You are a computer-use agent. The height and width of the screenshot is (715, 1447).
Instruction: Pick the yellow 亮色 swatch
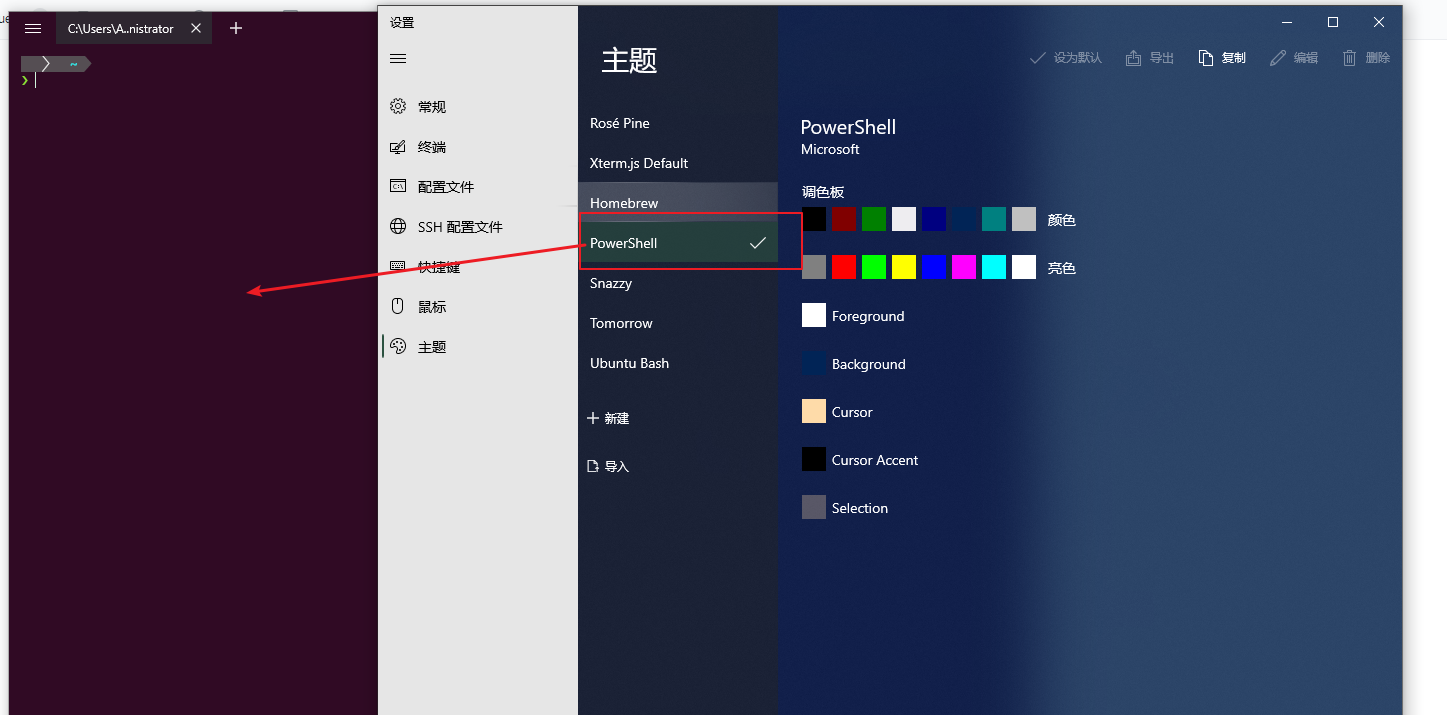click(904, 267)
